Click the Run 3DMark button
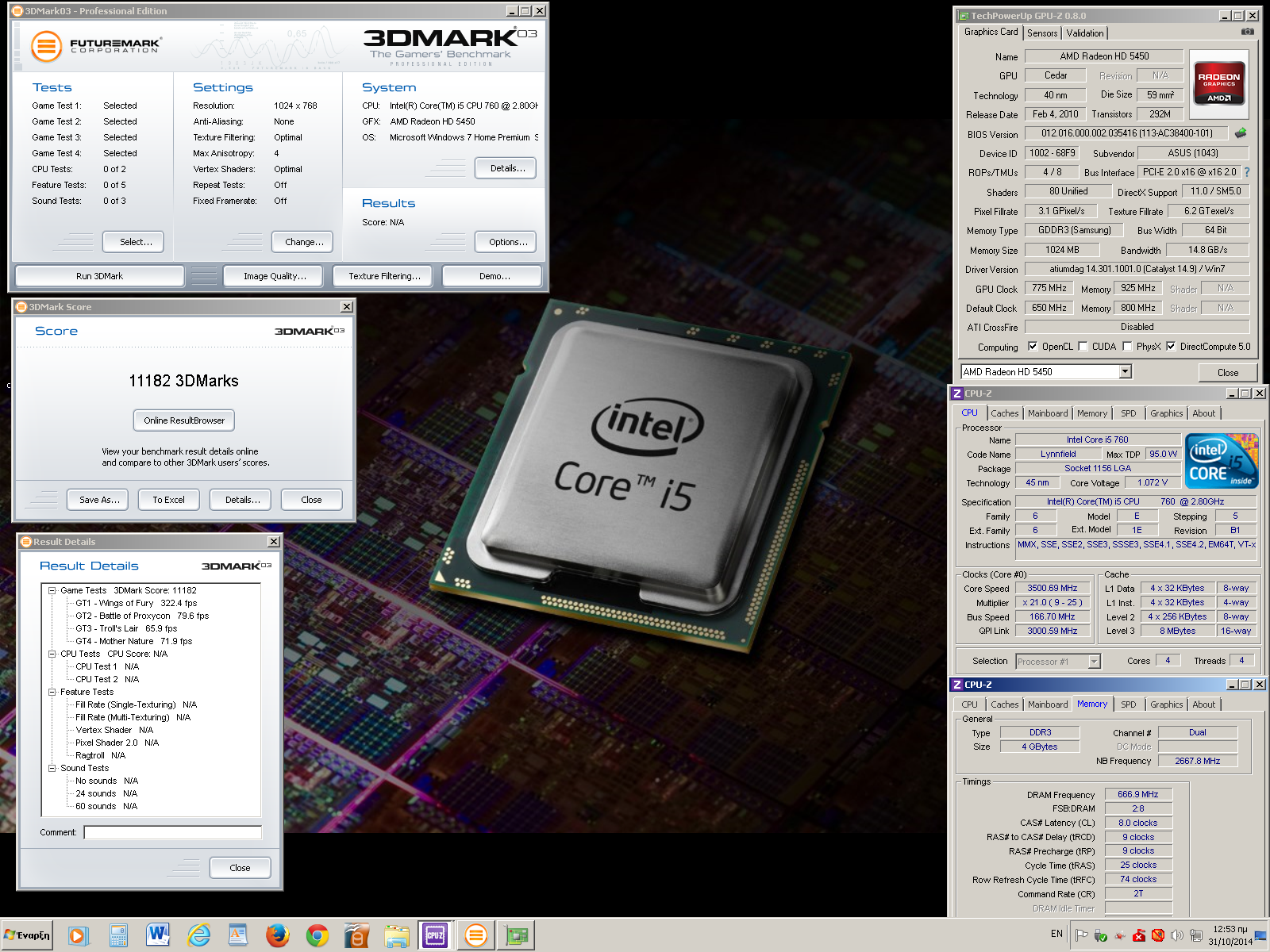This screenshot has height=952, width=1270. 100,276
